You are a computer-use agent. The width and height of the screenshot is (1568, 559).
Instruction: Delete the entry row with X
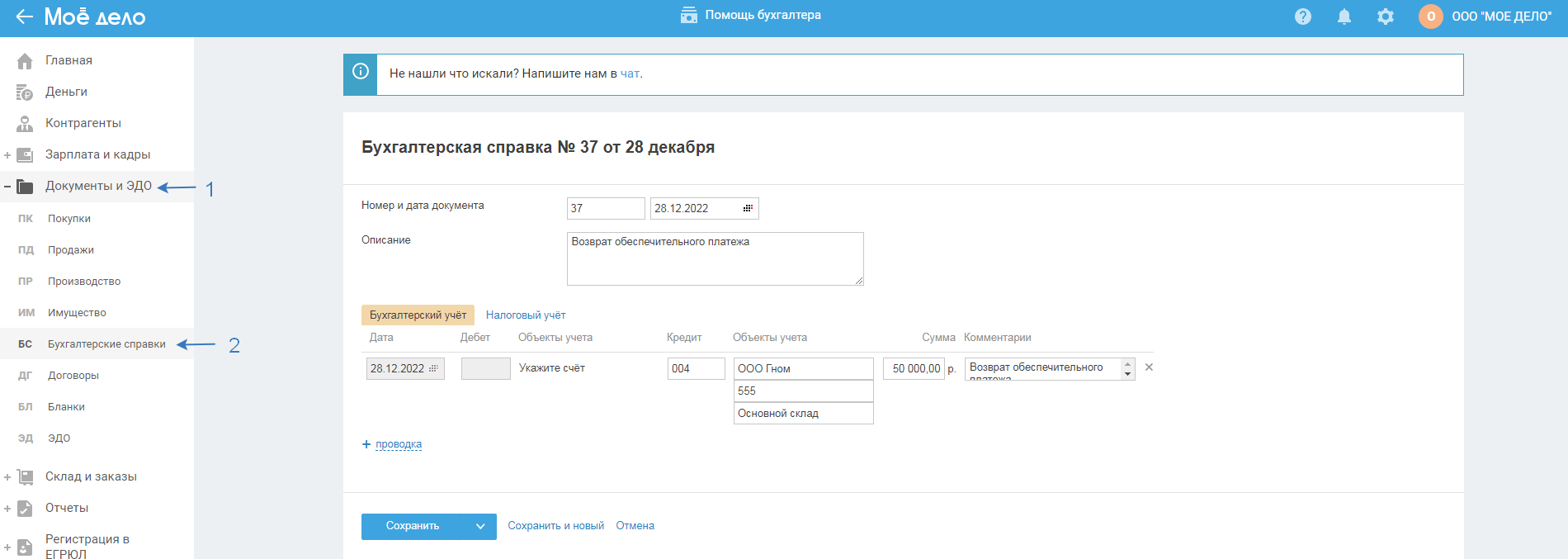[x=1149, y=367]
